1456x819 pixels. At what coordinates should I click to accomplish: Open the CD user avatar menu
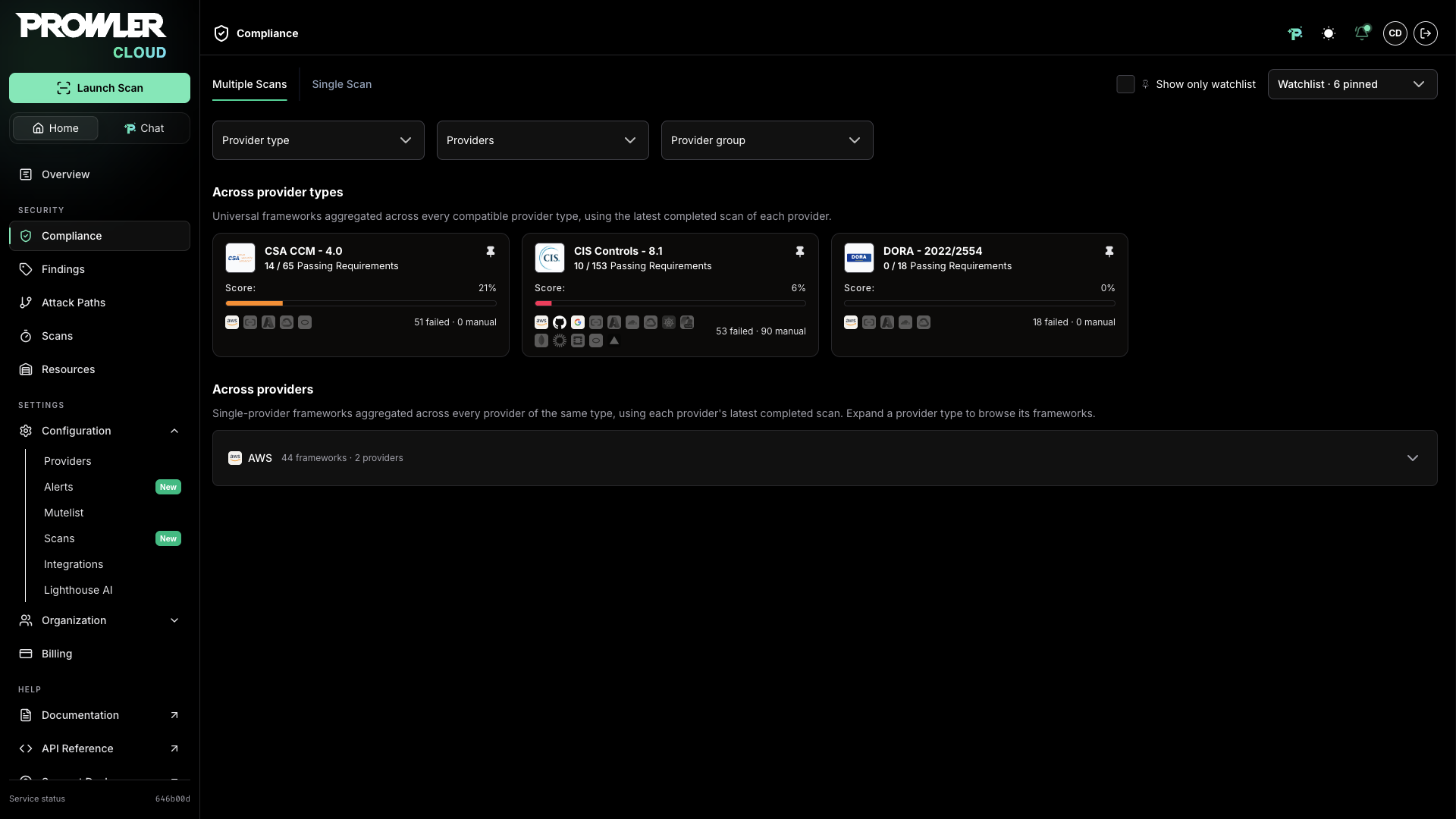[x=1395, y=33]
